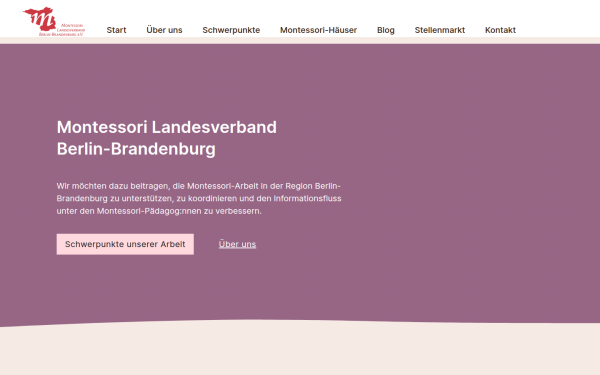Open the Start menu item
Viewport: 600px width, 375px height.
click(116, 30)
